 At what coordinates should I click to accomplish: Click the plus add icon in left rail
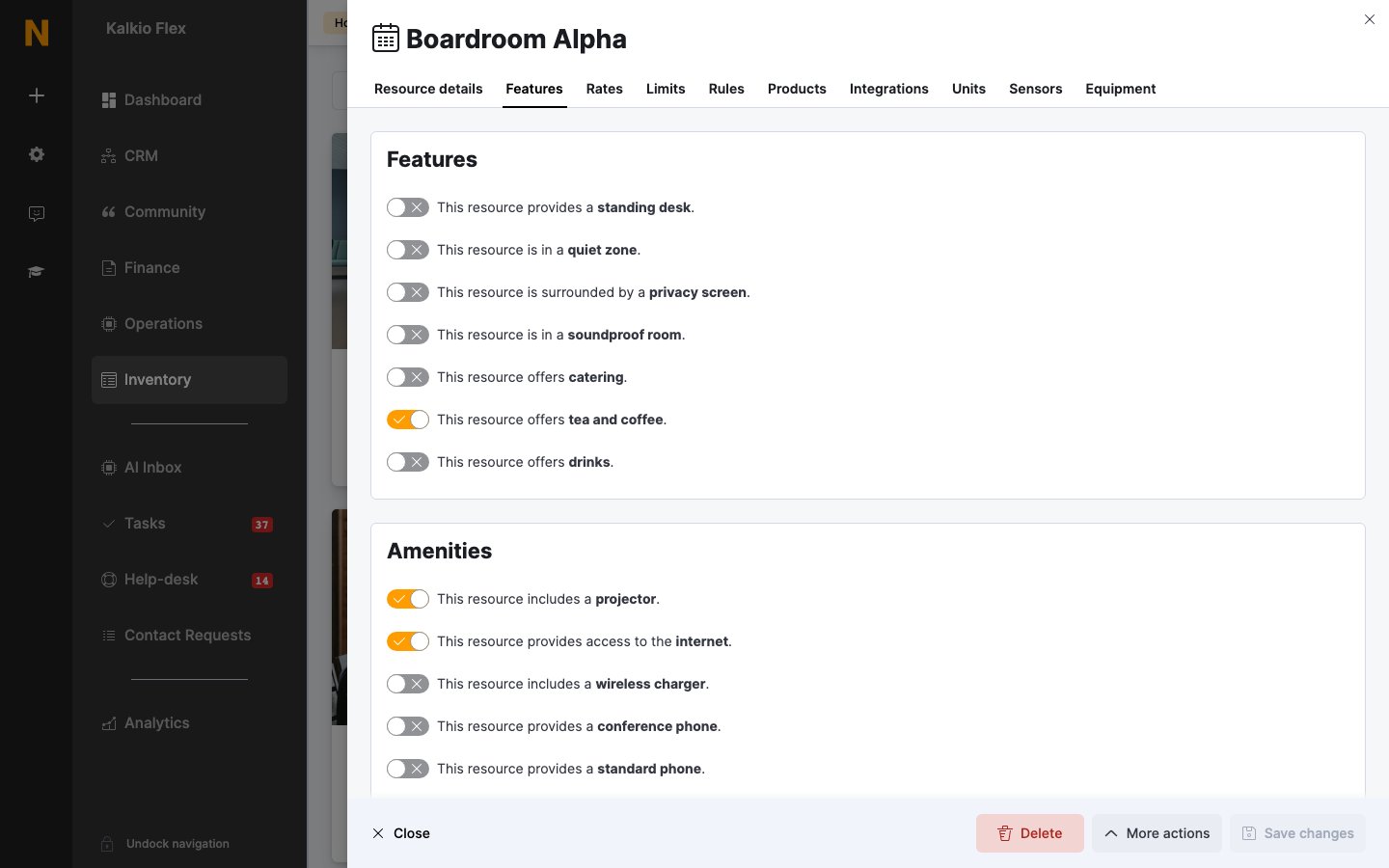(x=37, y=95)
